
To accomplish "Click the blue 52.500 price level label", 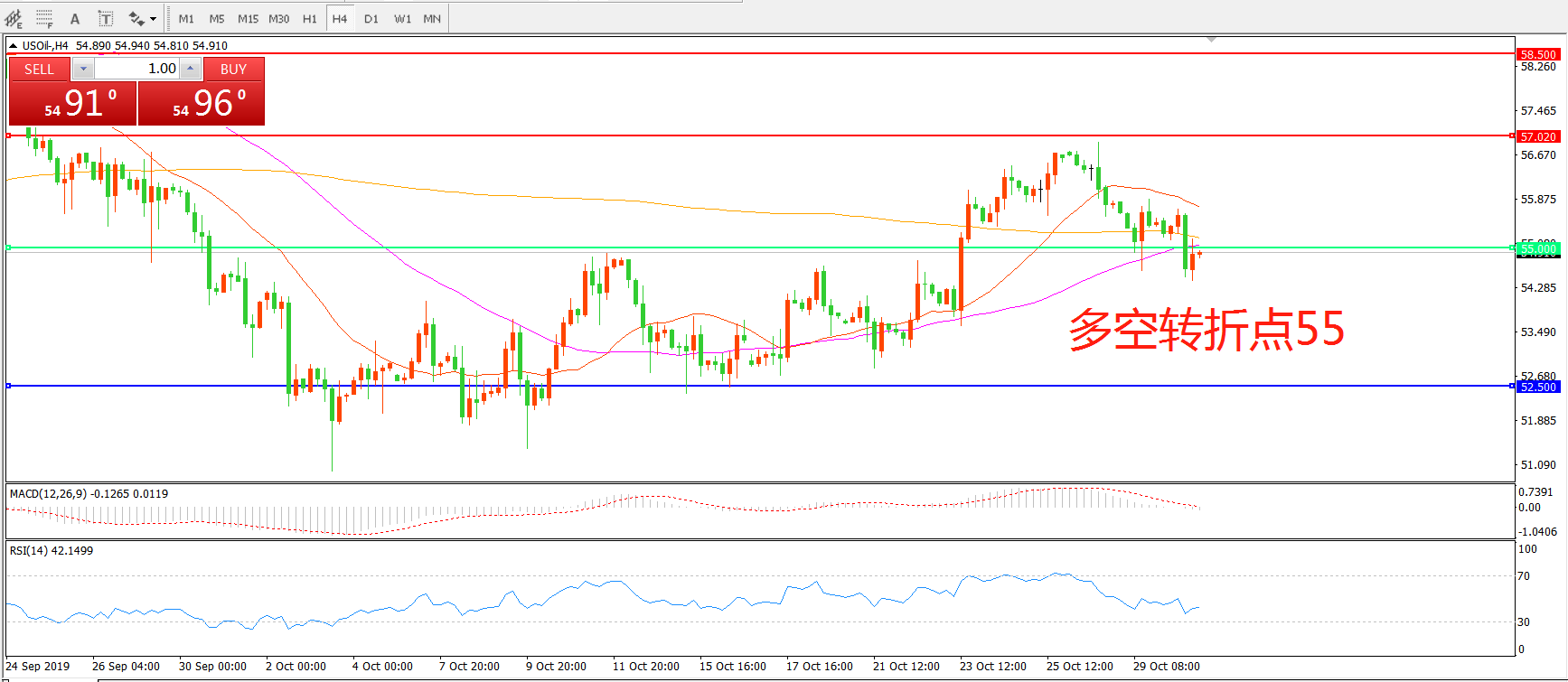I will coord(1537,387).
